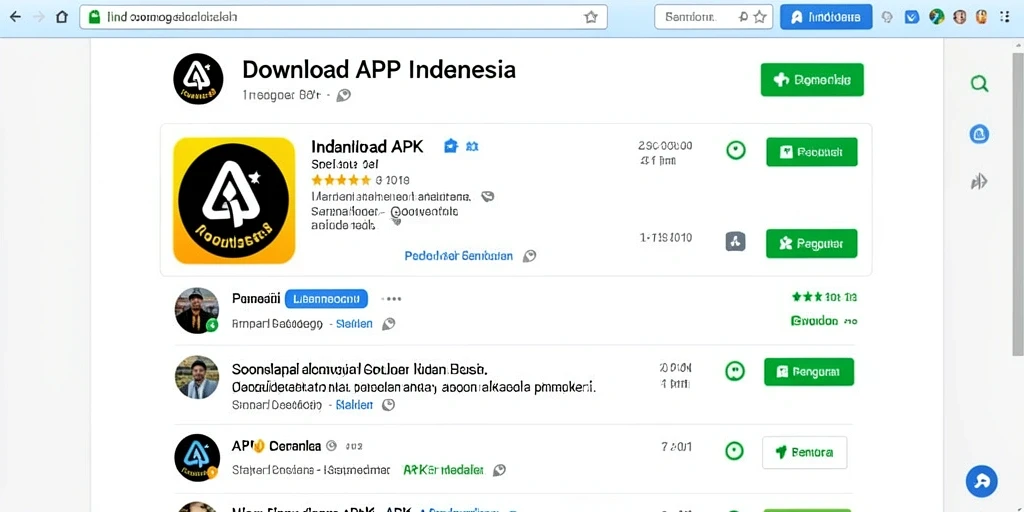Bookmark page with address bar star
The width and height of the screenshot is (1024, 512).
click(x=590, y=17)
